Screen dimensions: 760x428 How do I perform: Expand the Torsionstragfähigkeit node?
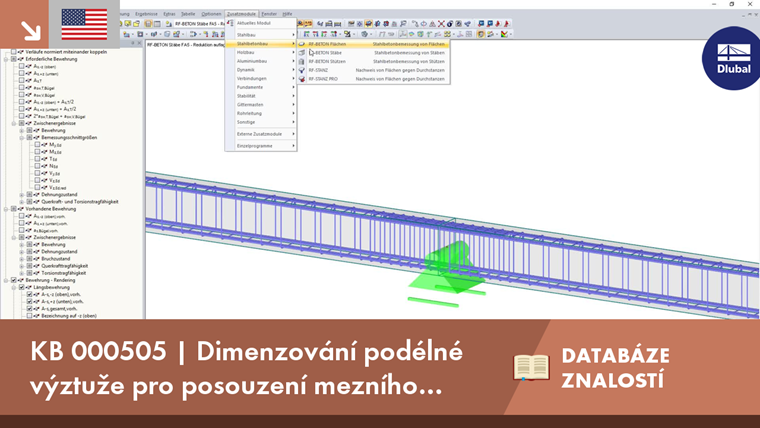[22, 273]
